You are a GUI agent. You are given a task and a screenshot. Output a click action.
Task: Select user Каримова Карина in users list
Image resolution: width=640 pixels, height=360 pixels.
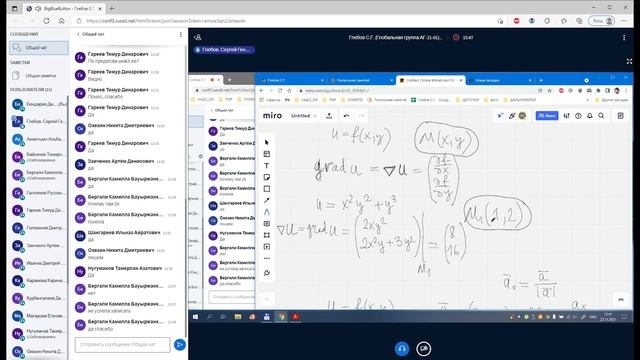tap(39, 281)
